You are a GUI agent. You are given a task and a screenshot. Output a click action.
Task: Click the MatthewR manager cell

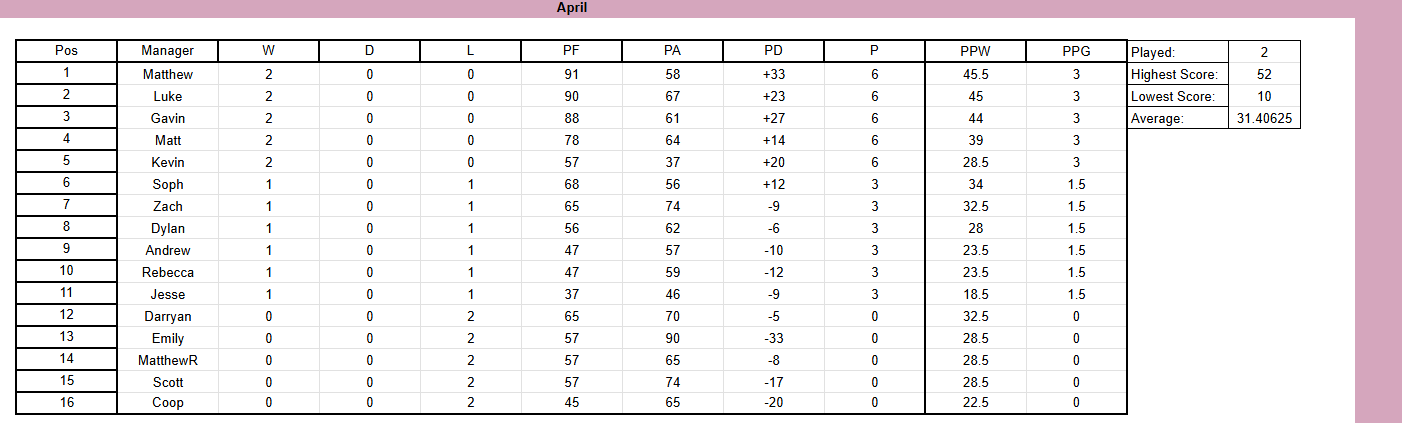[167, 360]
